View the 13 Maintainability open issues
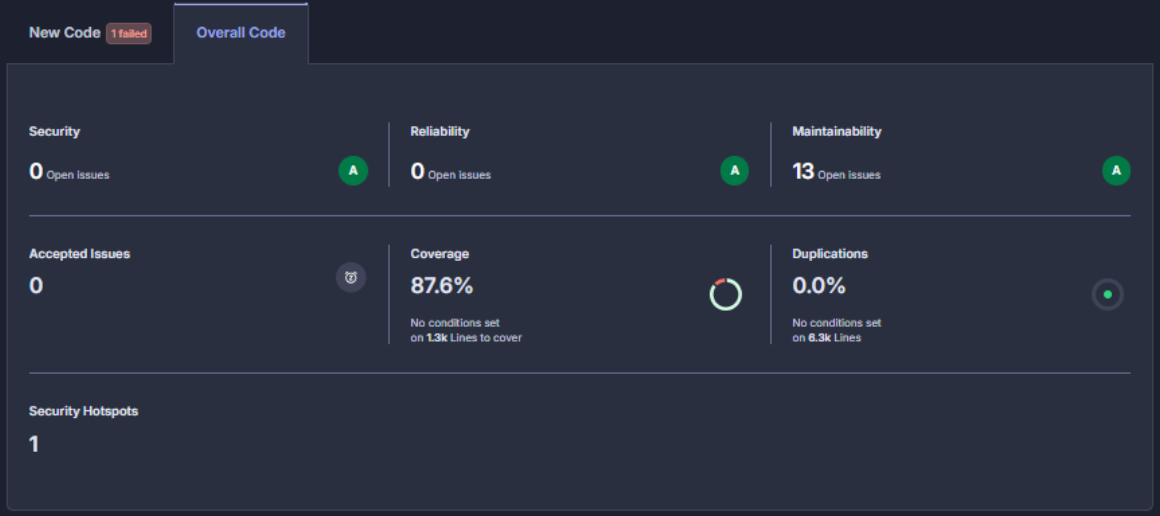This screenshot has height=516, width=1160. (803, 172)
